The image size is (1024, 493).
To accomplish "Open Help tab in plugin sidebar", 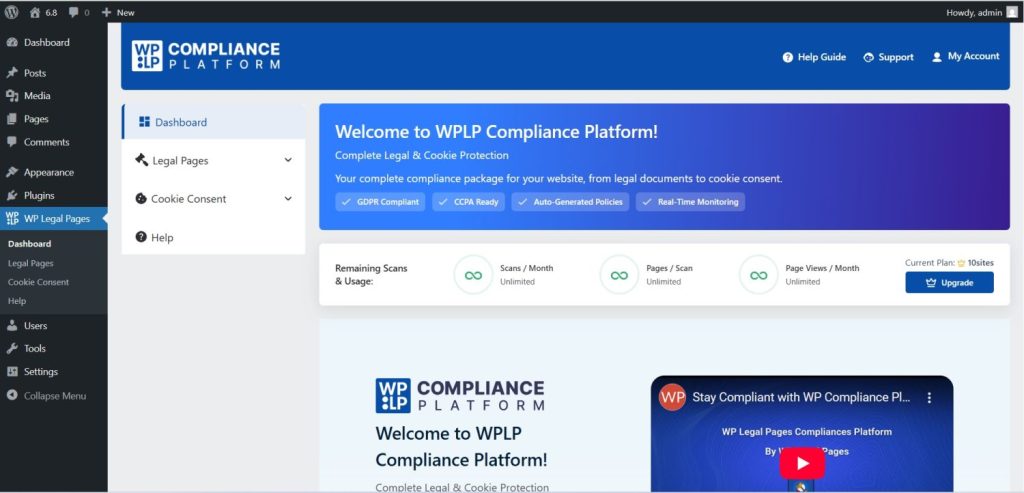I will (214, 238).
